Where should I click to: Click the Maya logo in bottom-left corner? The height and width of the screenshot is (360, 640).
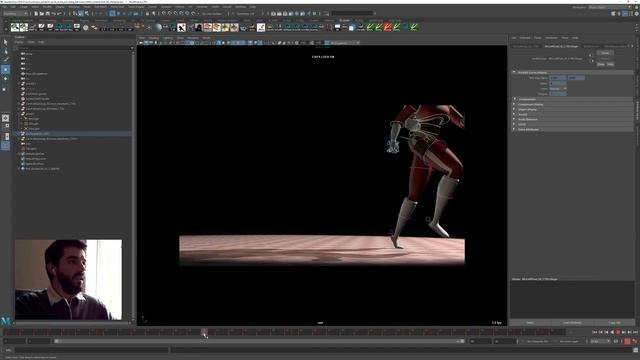tap(6, 321)
